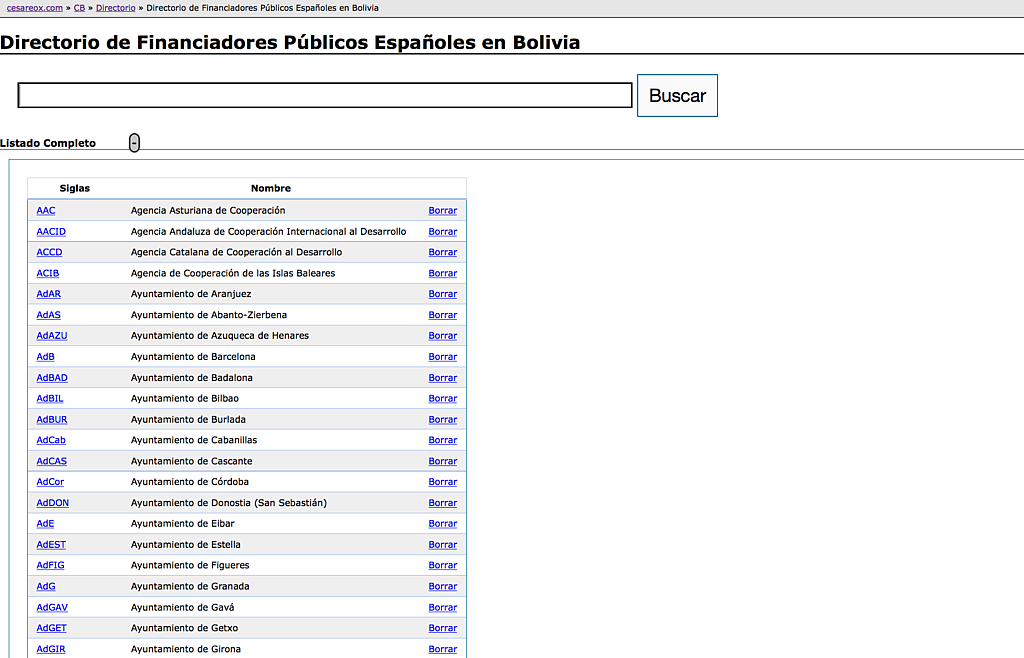Open the AdEST entry link
The width and height of the screenshot is (1024, 658).
(51, 544)
